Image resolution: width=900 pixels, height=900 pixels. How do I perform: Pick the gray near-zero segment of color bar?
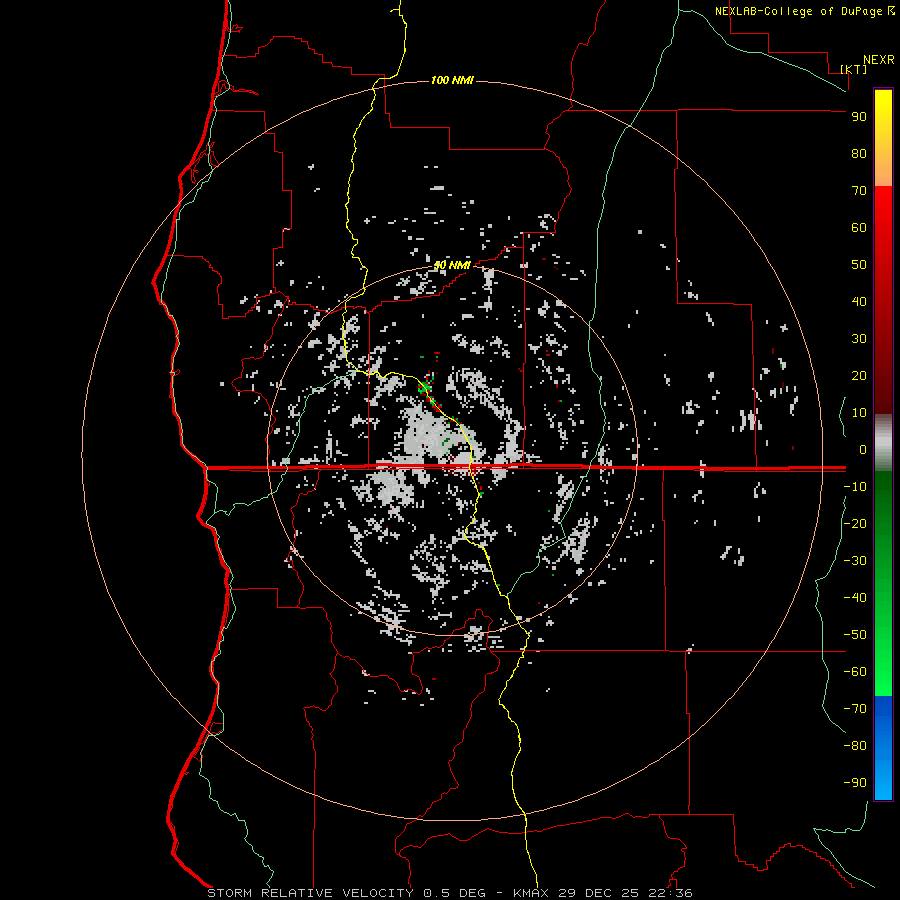[x=883, y=443]
